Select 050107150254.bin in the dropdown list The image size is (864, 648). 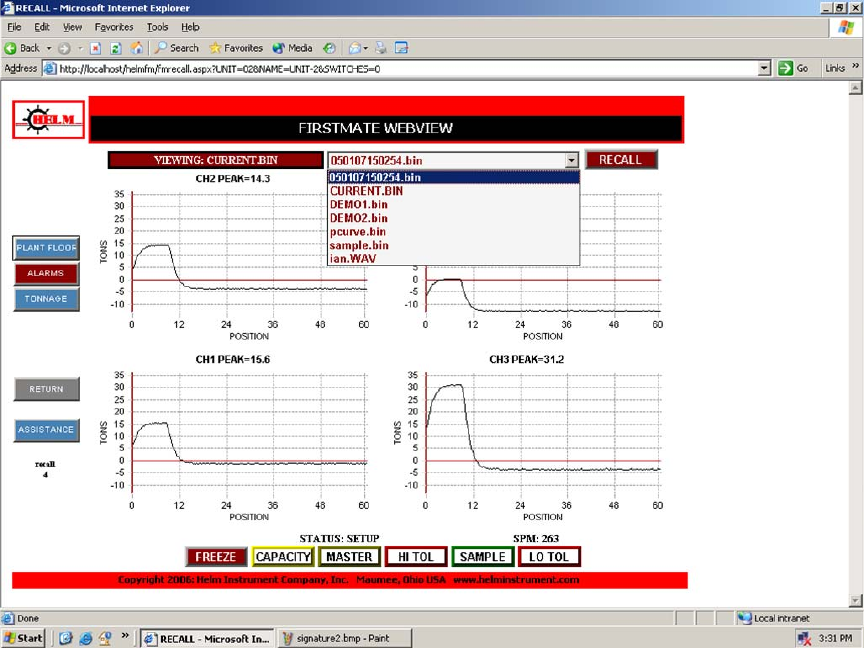point(453,177)
